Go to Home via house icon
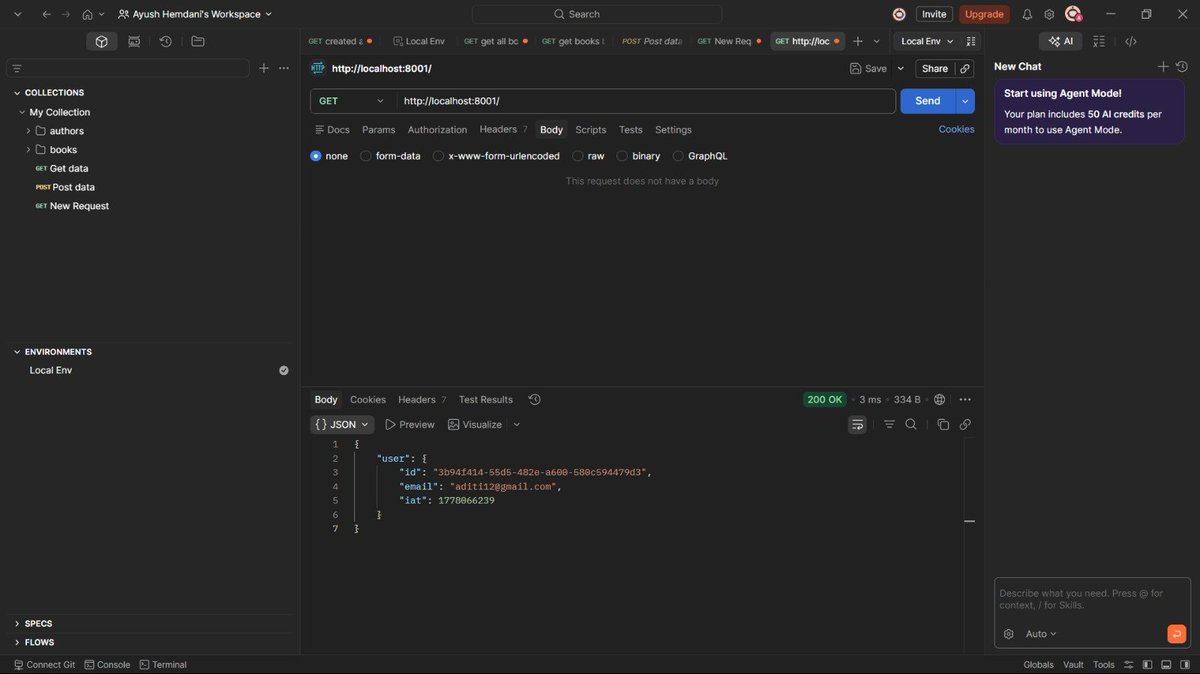 pos(88,14)
